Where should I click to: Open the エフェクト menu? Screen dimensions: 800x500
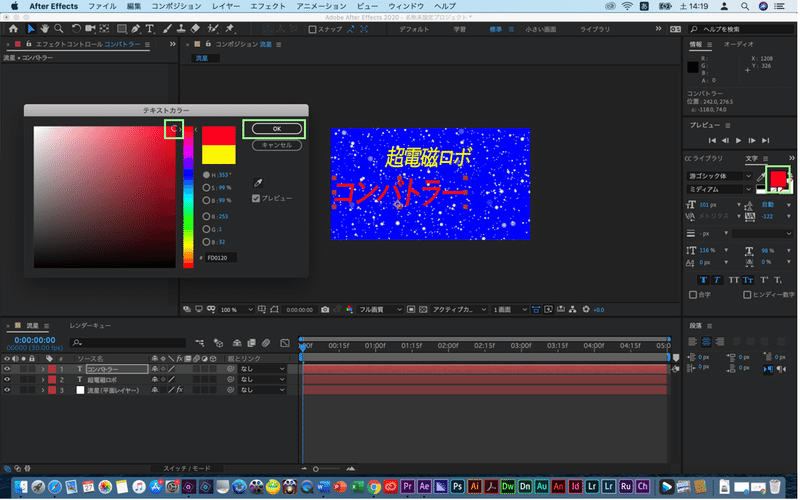click(267, 6)
